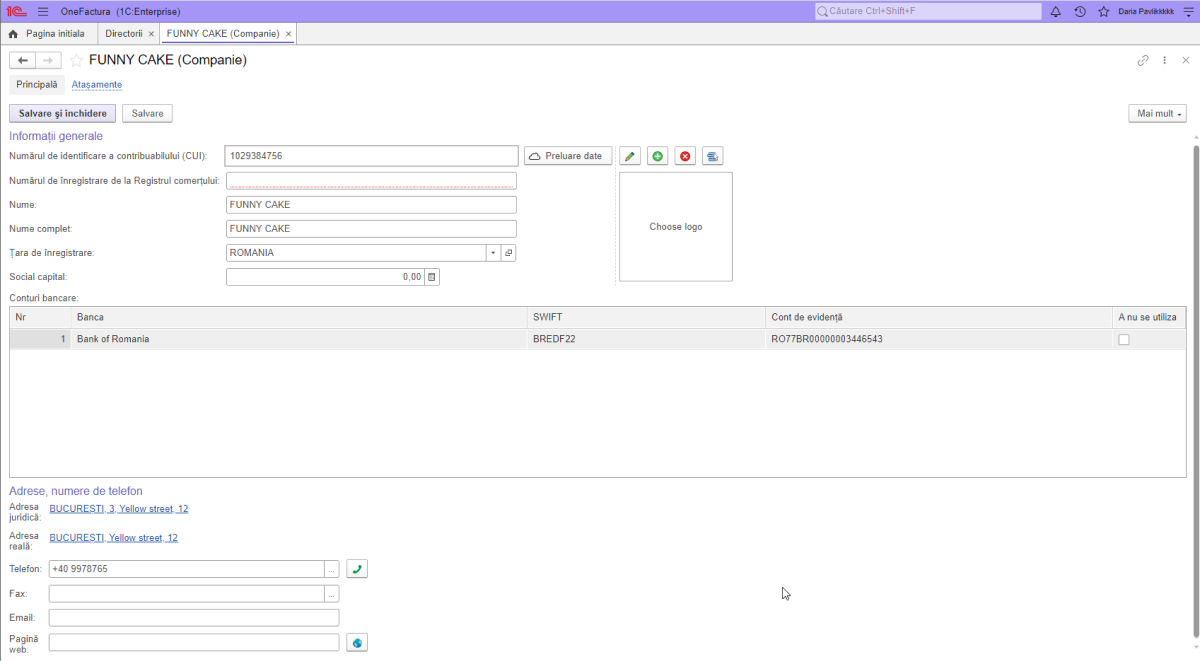Toggle 'A nu se utiliza' for Bank of Romania
The height and width of the screenshot is (661, 1200).
pos(1124,340)
